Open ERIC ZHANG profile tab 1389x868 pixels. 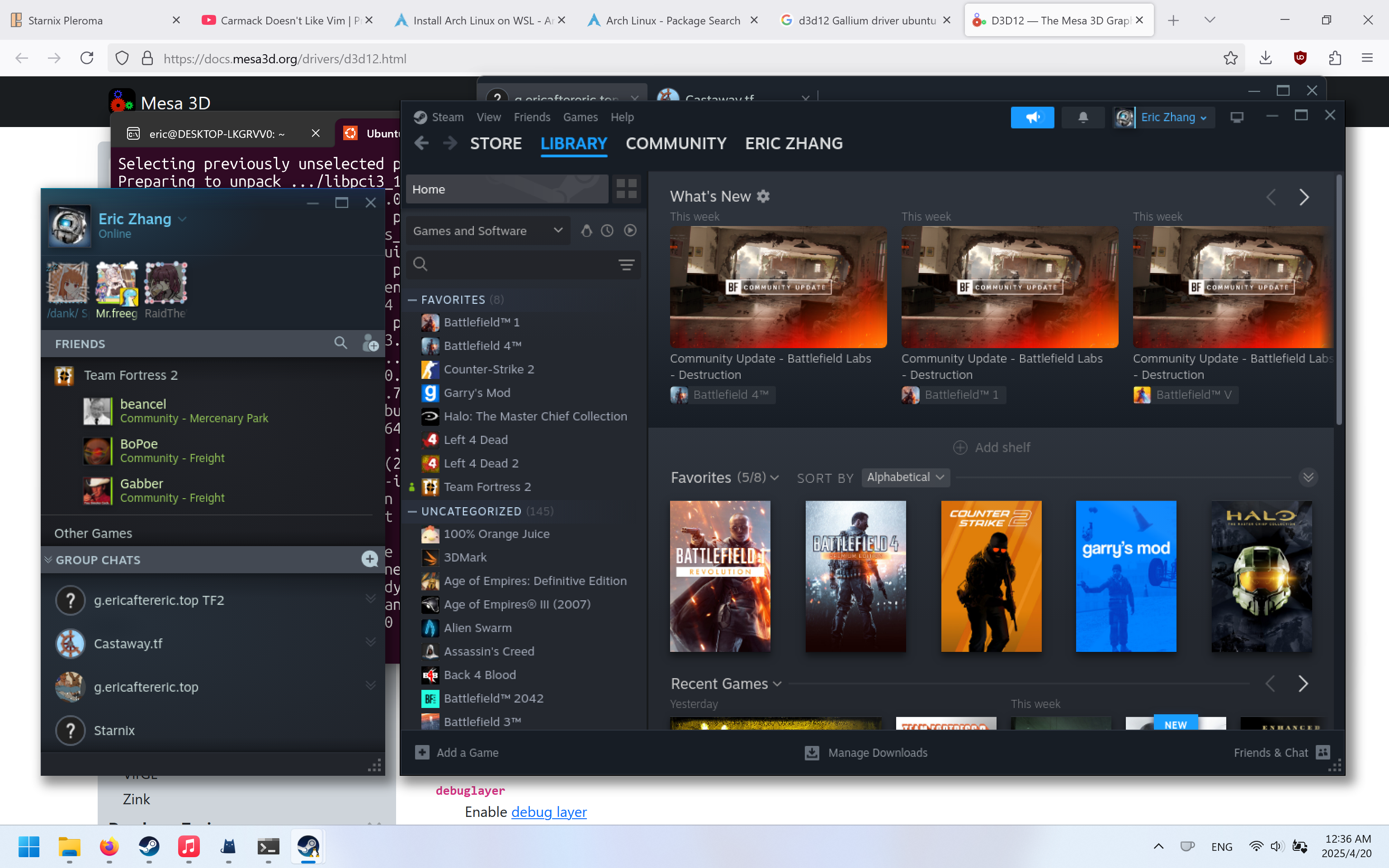coord(794,143)
